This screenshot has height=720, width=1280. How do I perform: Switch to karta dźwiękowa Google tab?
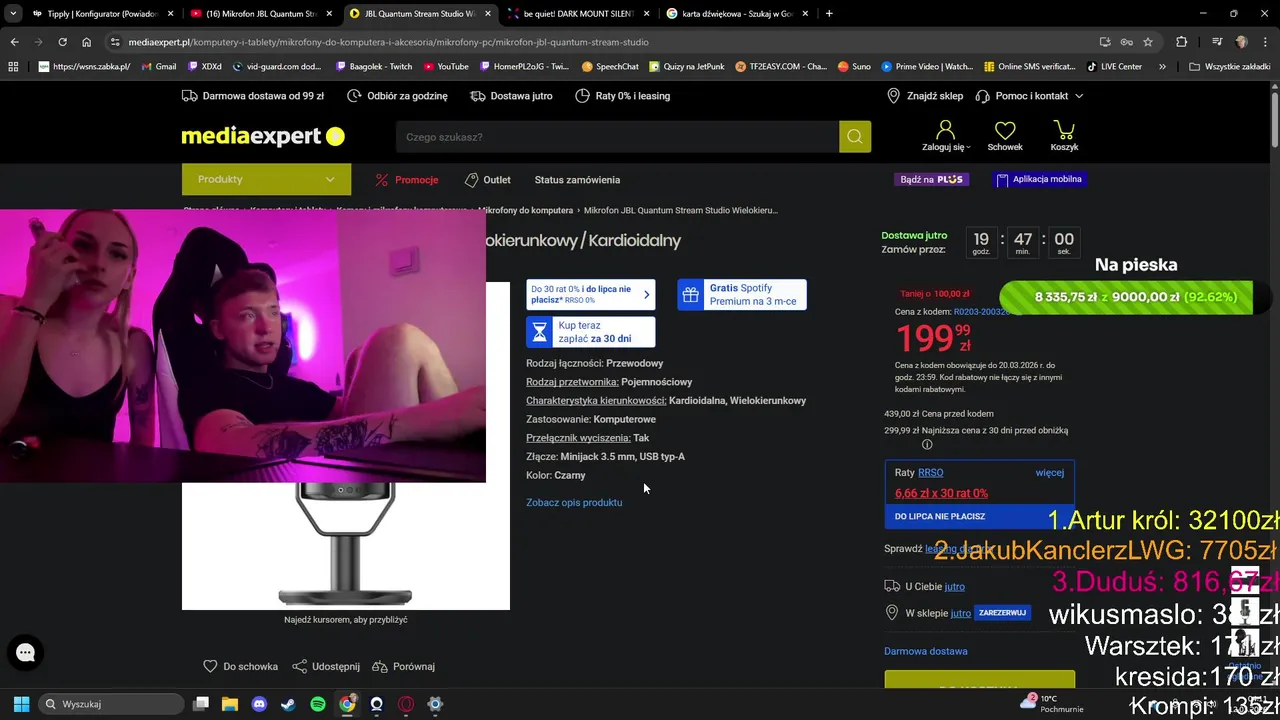point(736,14)
